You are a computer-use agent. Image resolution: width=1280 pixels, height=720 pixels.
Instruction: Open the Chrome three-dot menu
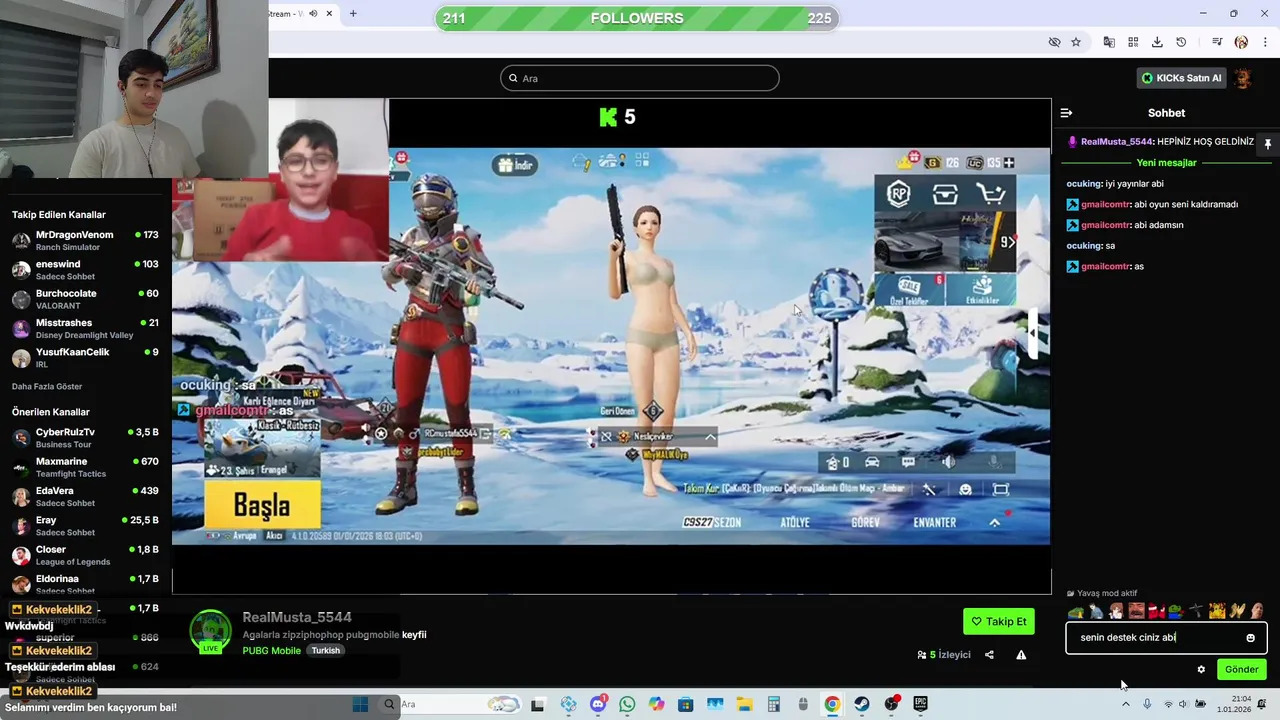pos(1265,42)
